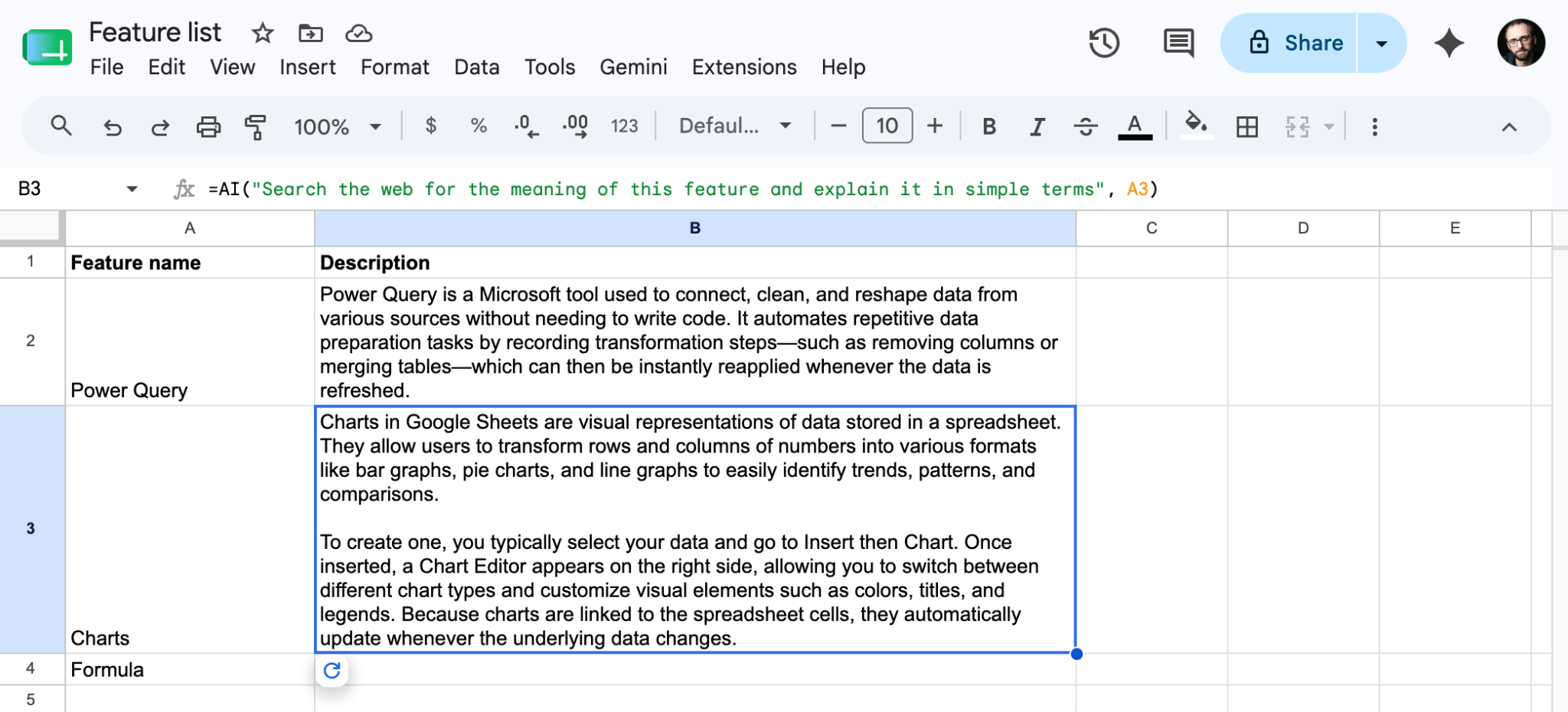Open the Extensions menu

(x=744, y=67)
